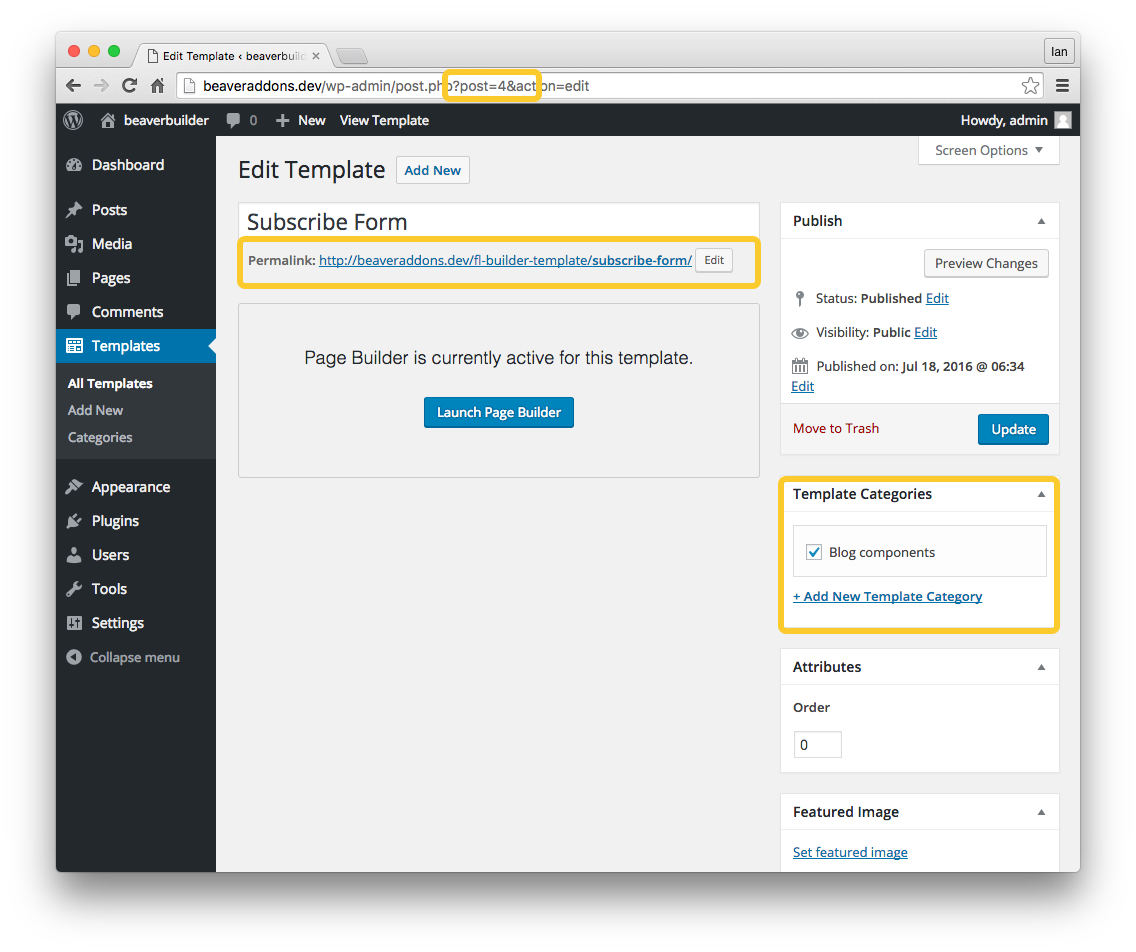Screen dimensions: 1136x952
Task: Collapse the Attributes panel
Action: [x=1041, y=667]
